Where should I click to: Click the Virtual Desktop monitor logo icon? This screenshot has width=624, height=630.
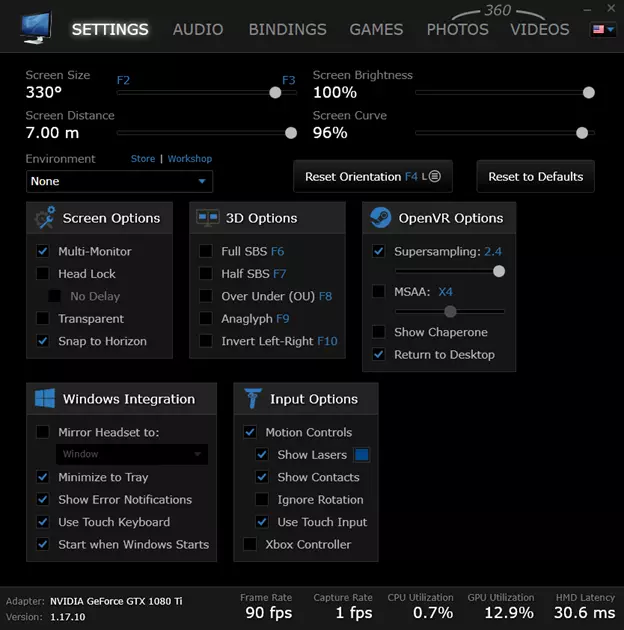tap(36, 27)
